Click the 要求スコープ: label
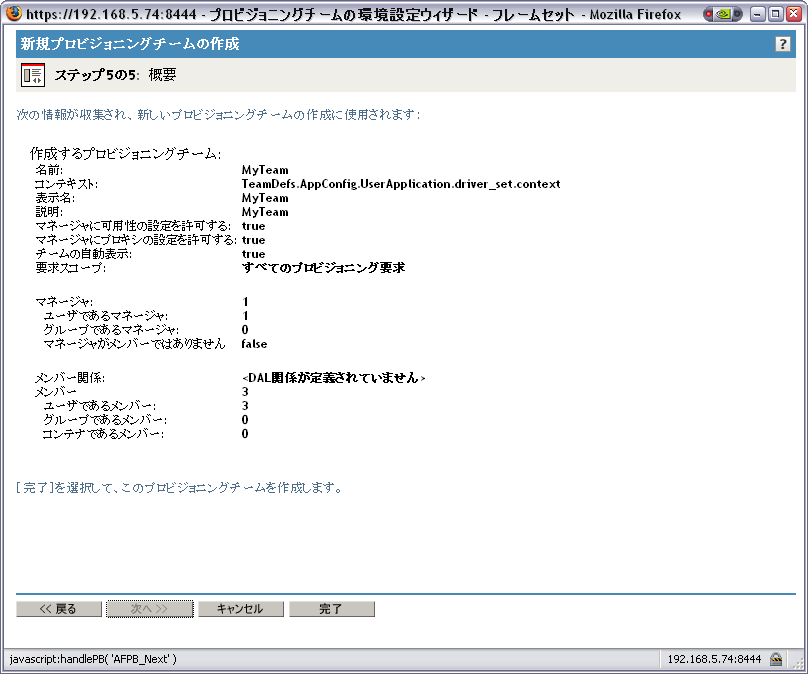 click(71, 267)
